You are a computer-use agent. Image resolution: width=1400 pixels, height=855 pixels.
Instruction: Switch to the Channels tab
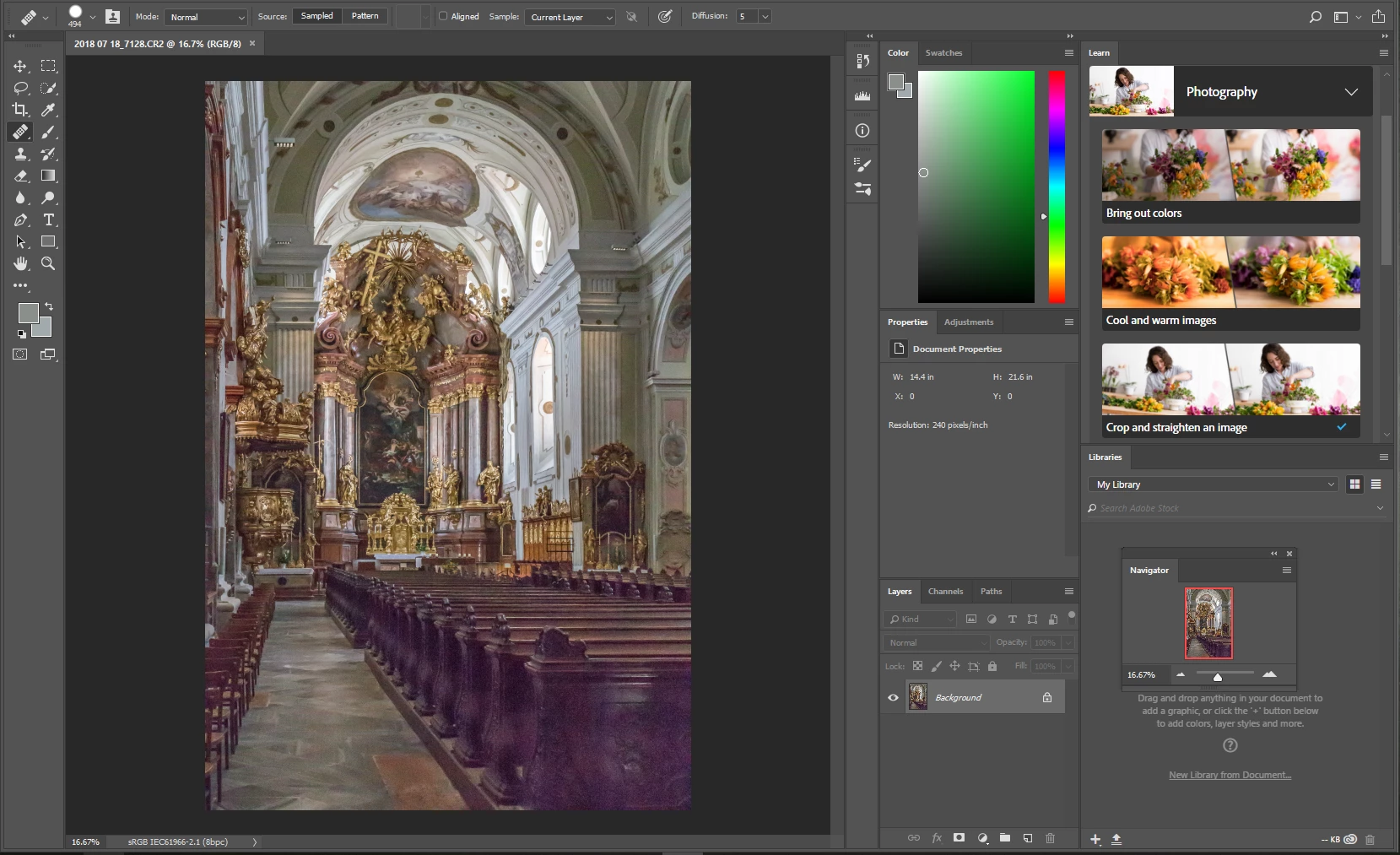pyautogui.click(x=945, y=591)
